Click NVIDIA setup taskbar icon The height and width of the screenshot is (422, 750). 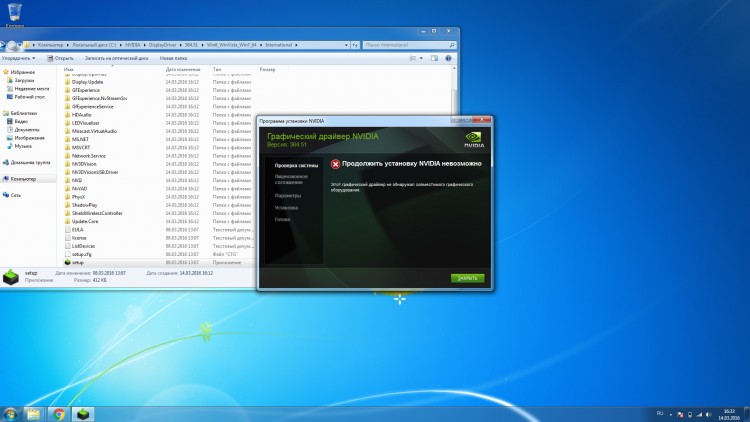[83, 414]
